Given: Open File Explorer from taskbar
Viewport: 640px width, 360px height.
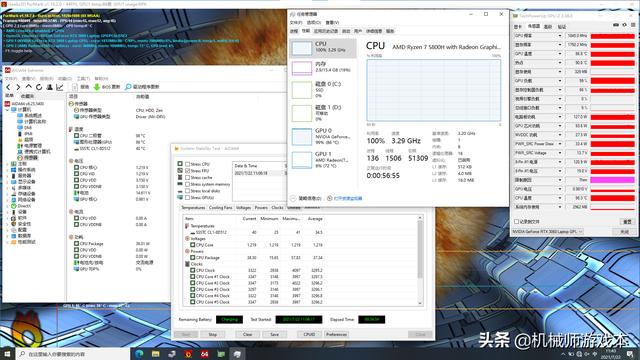Looking at the screenshot, I should tap(156, 354).
